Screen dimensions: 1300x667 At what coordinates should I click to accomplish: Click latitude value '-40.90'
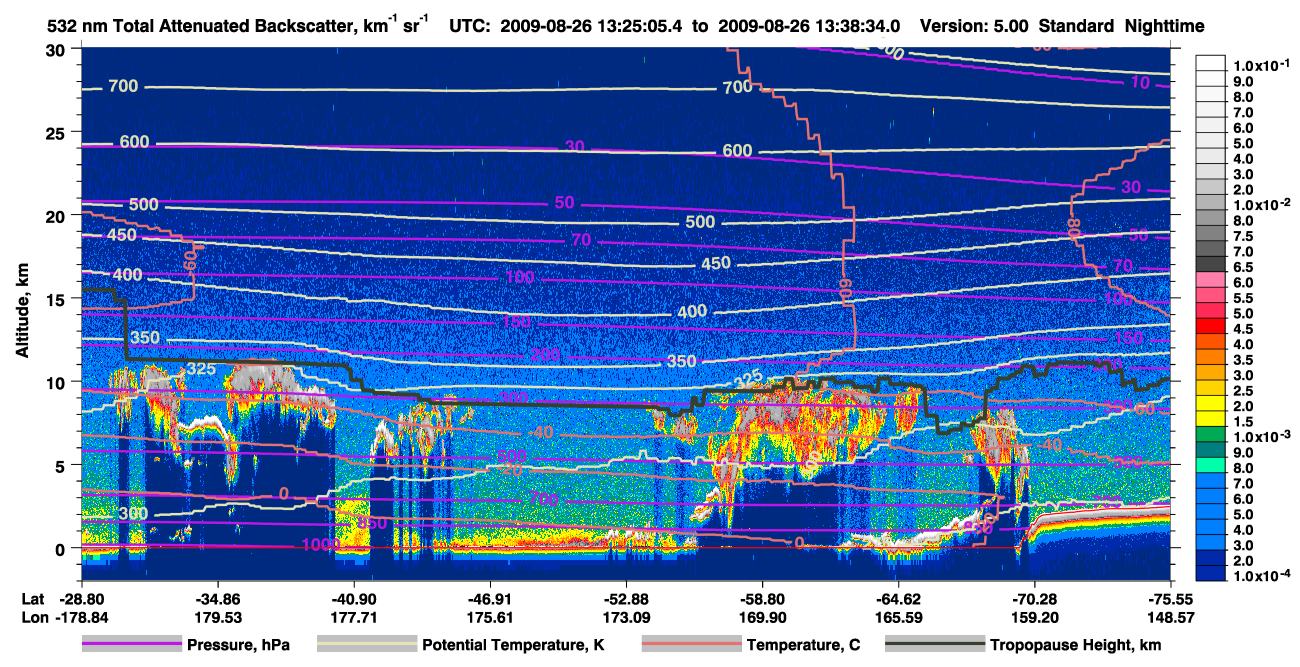[x=353, y=597]
